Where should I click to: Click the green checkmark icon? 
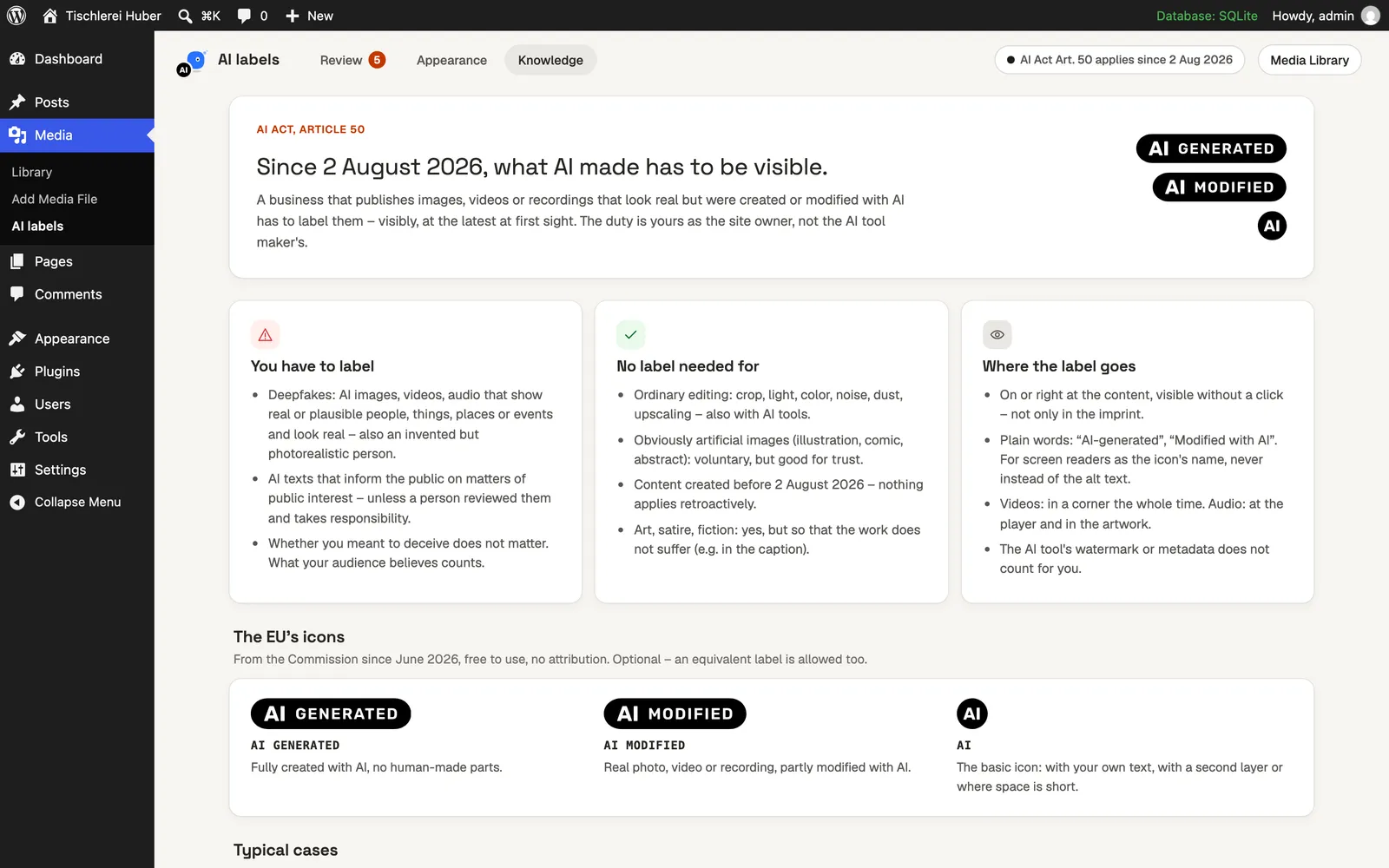(631, 335)
